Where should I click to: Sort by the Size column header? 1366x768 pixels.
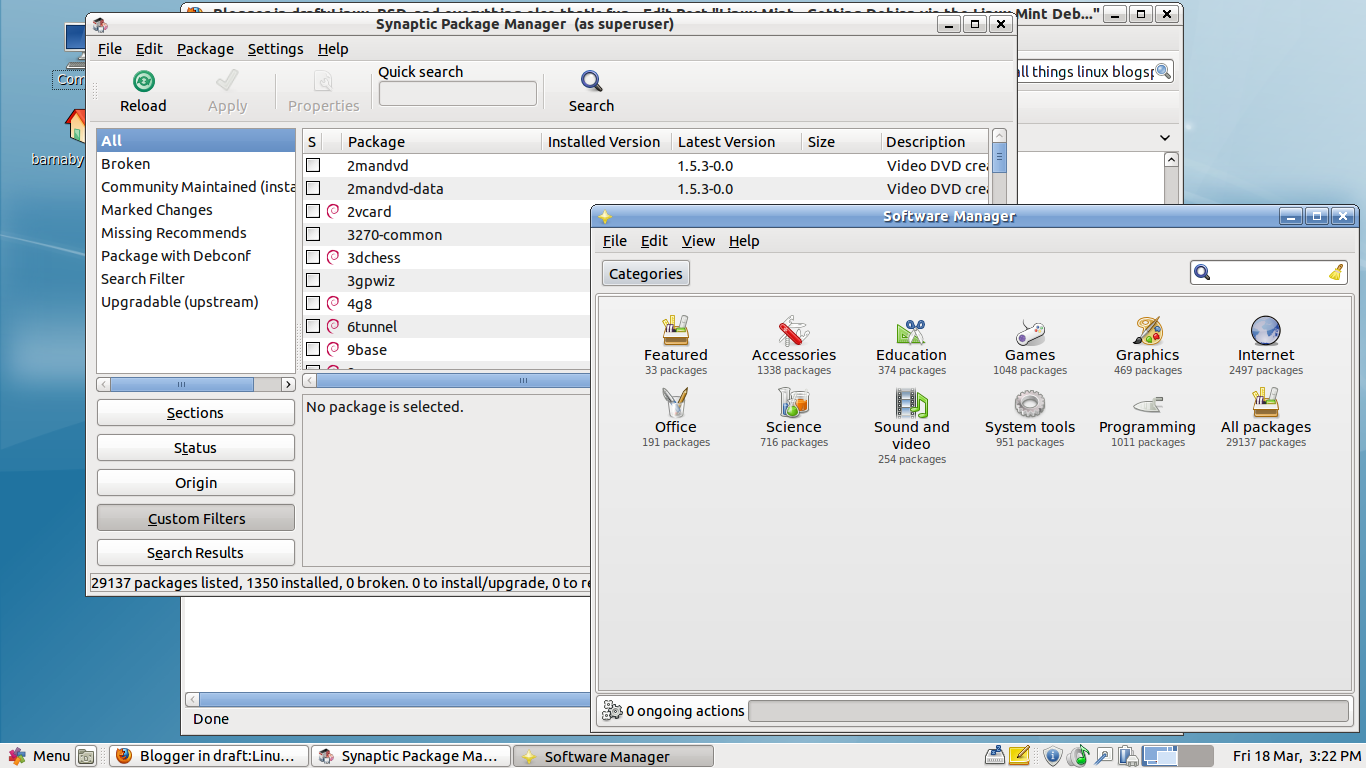[841, 141]
